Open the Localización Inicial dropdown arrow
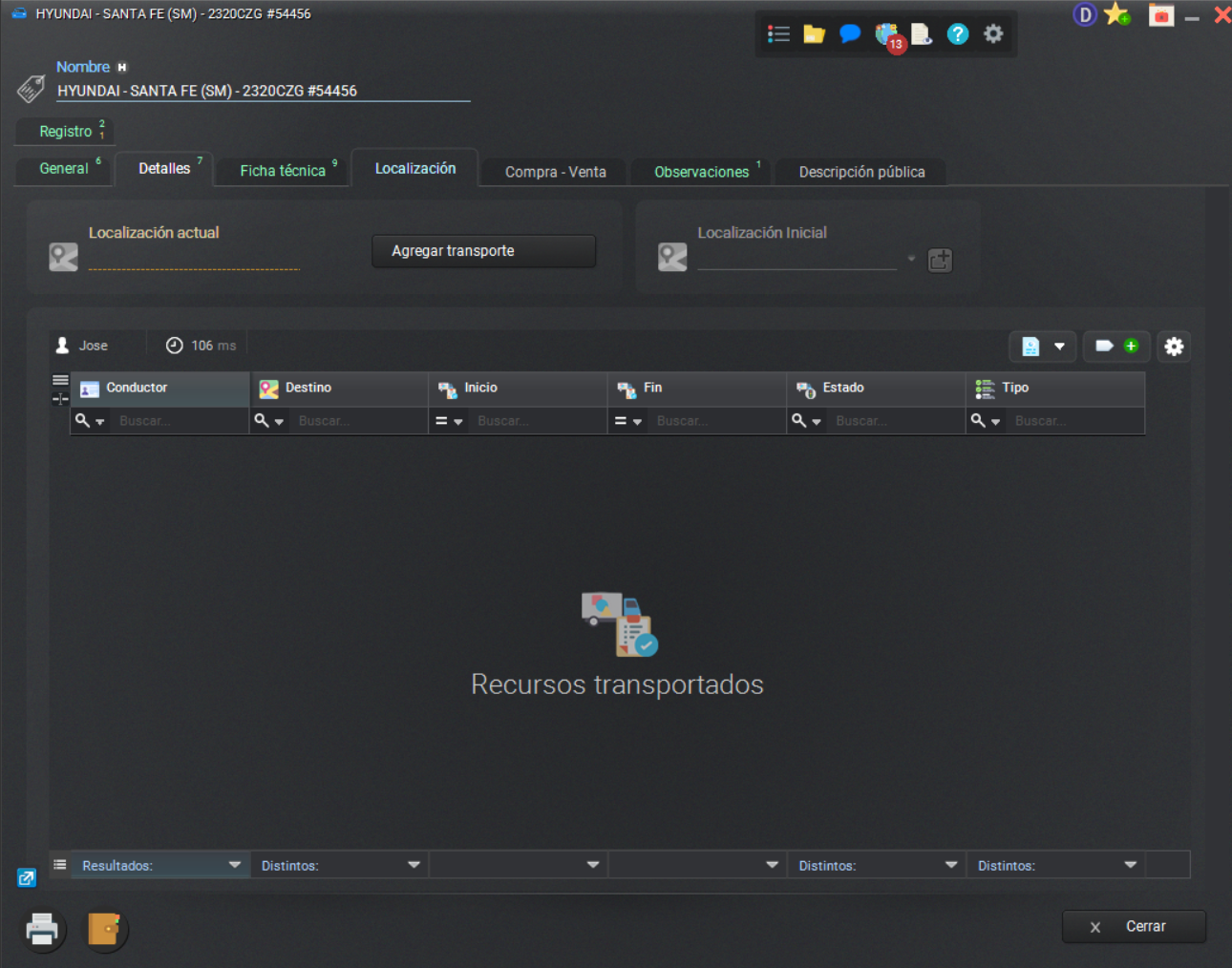The image size is (1232, 968). click(x=911, y=258)
